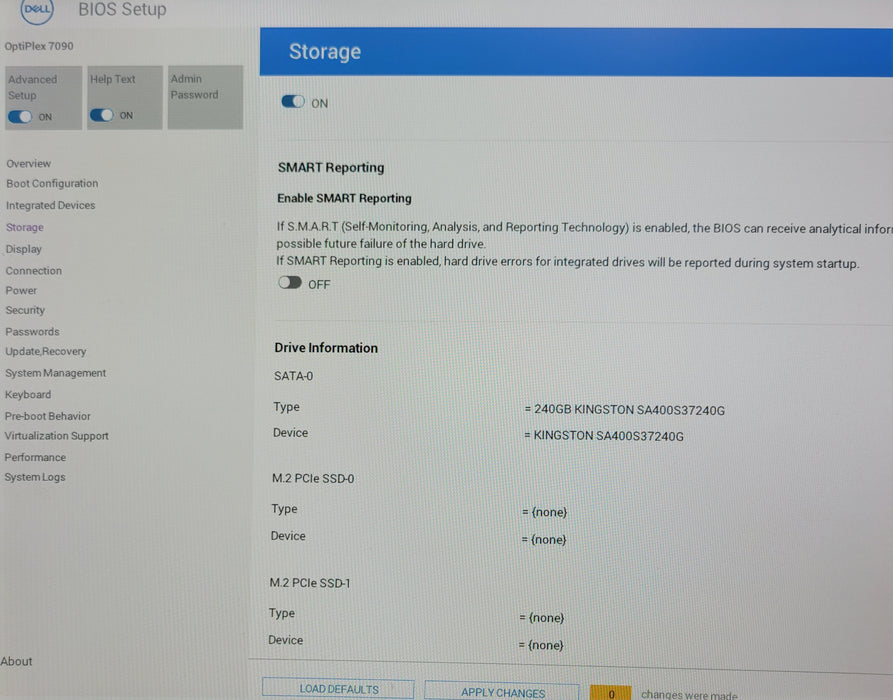Toggle the Advanced Setup switch

pyautogui.click(x=20, y=117)
